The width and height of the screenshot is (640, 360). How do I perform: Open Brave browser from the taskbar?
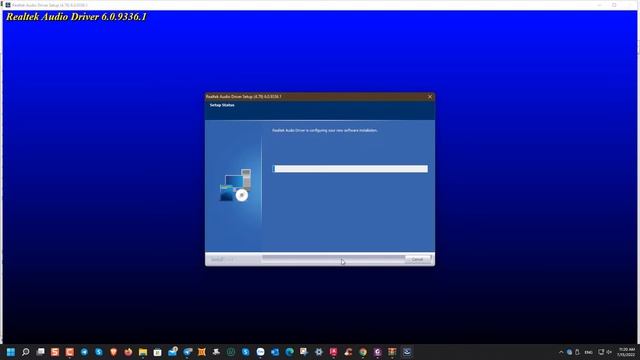pyautogui.click(x=113, y=352)
